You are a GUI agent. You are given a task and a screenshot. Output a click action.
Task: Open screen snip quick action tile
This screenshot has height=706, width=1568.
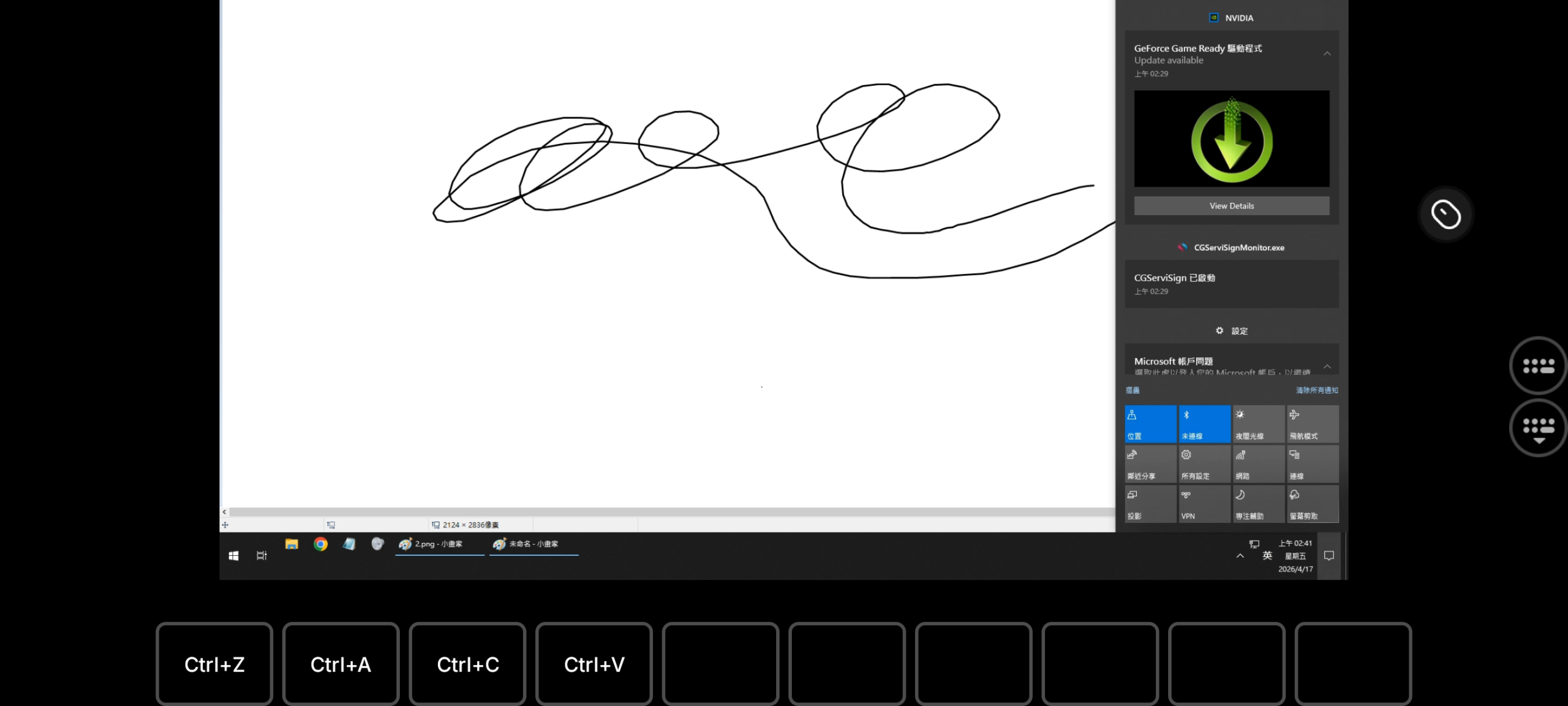[1312, 504]
